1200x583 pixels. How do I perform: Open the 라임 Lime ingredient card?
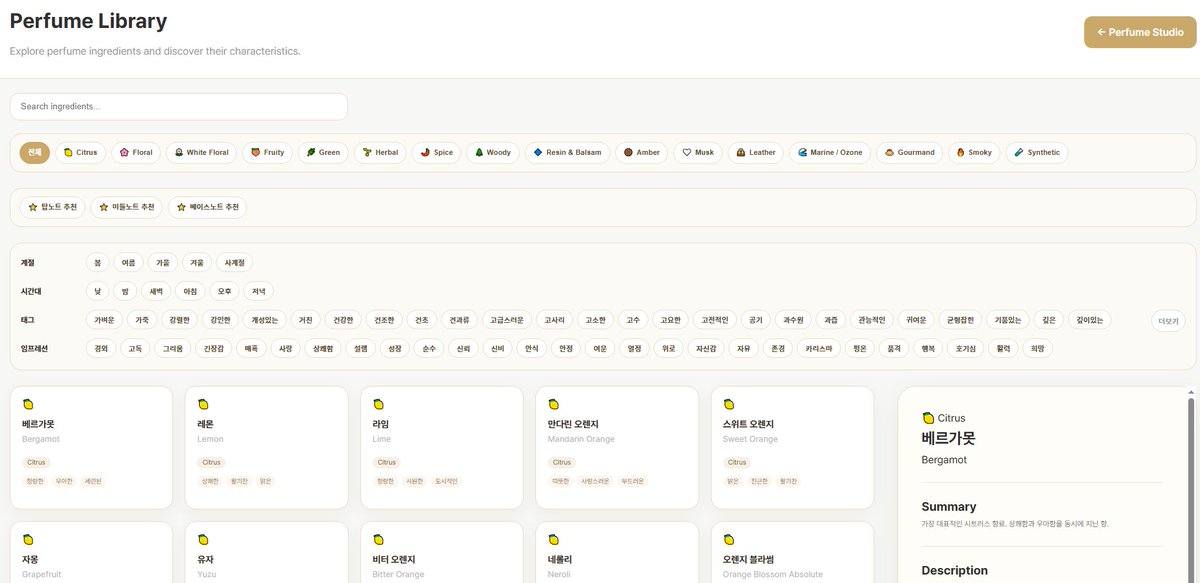tap(441, 447)
